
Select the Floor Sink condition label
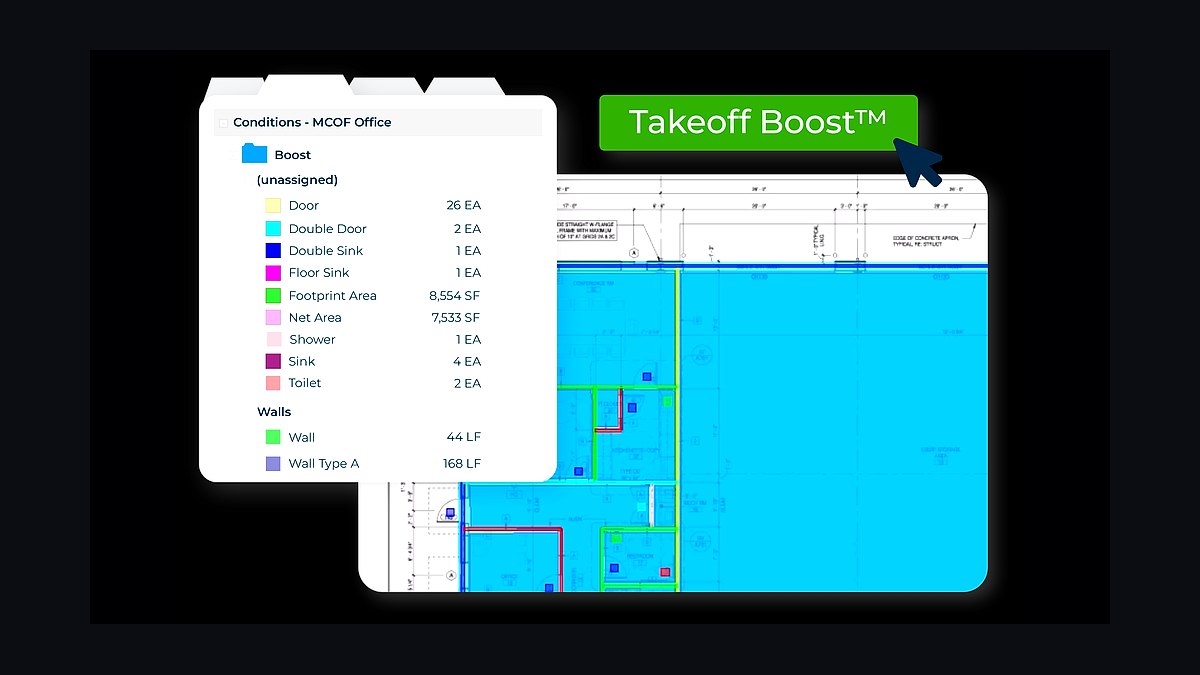pos(319,272)
